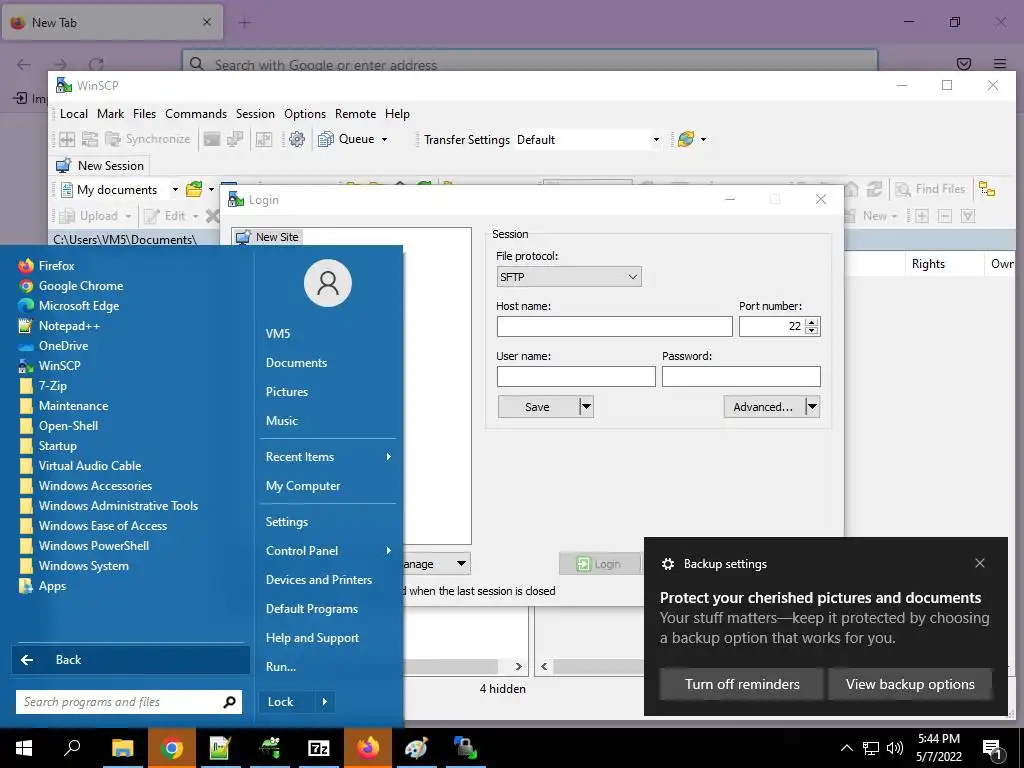Click the Login button
The width and height of the screenshot is (1024, 768).
599,564
